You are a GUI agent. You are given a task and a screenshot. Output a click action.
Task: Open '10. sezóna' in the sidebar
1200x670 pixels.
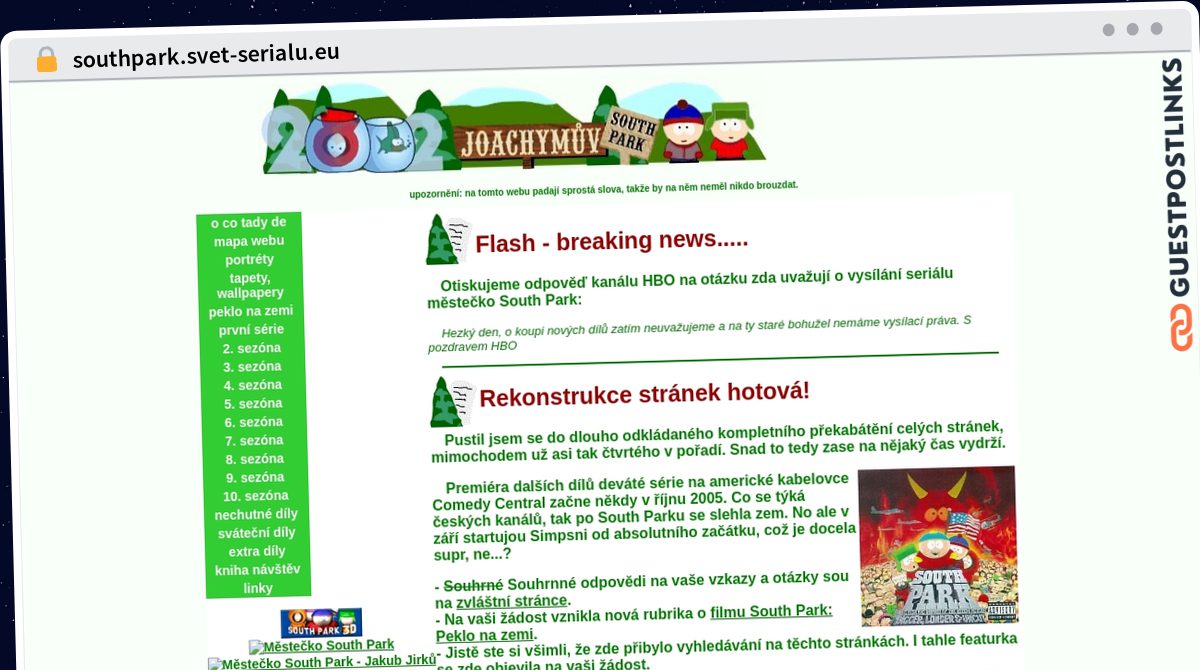click(256, 496)
